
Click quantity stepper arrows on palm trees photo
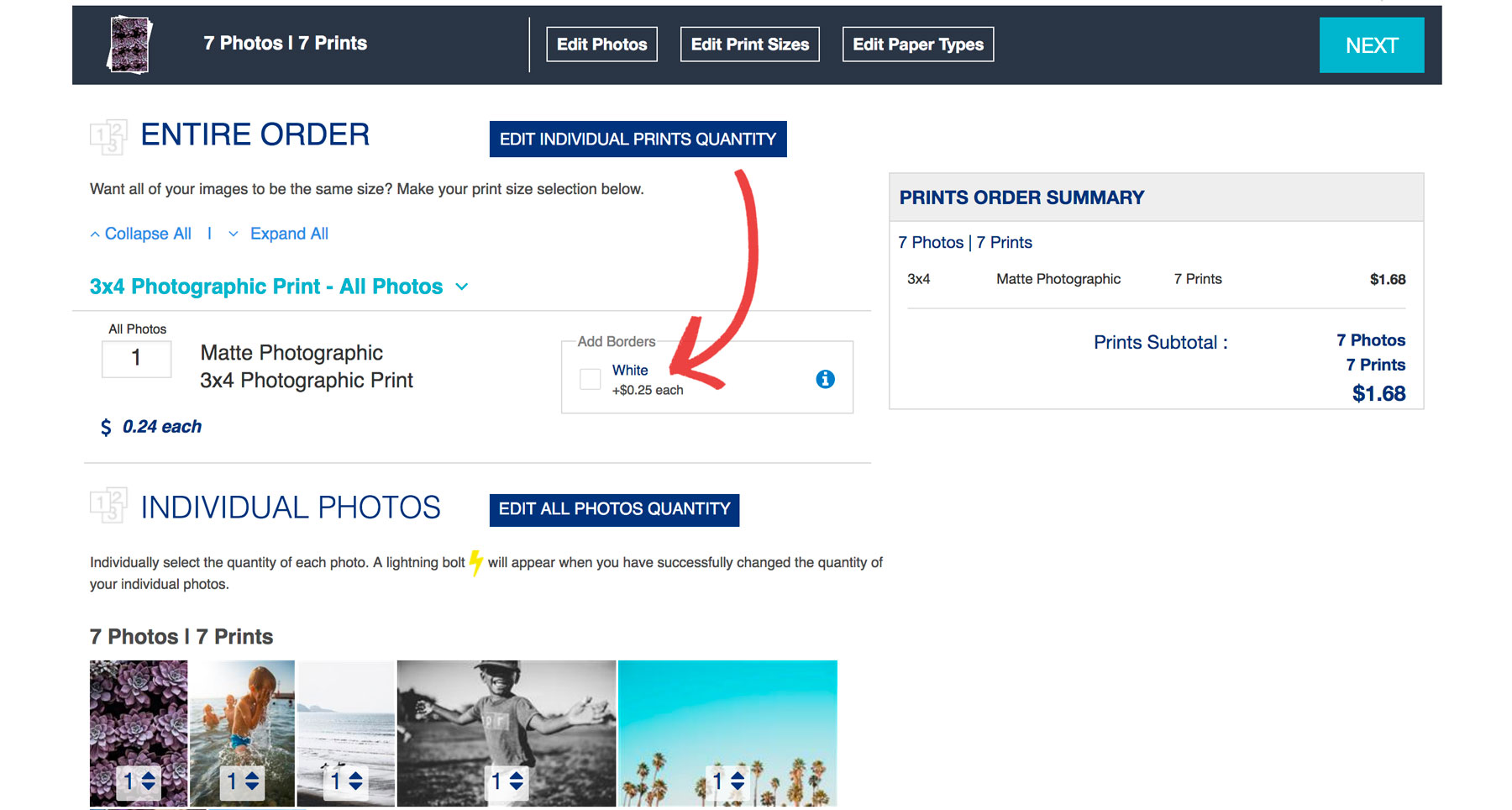[x=738, y=781]
